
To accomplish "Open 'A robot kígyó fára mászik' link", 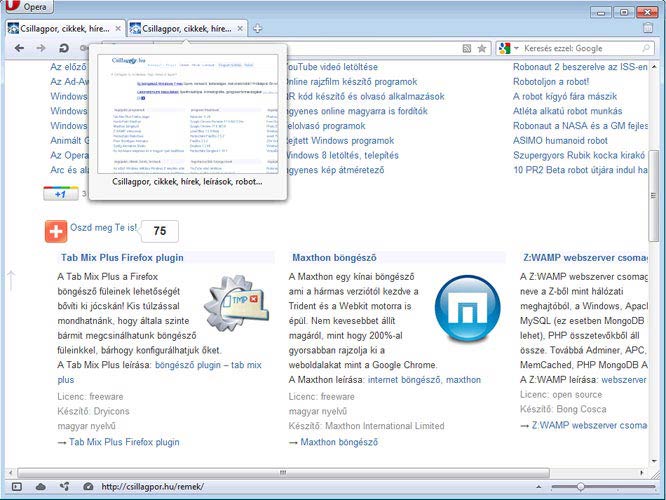I will coord(565,96).
